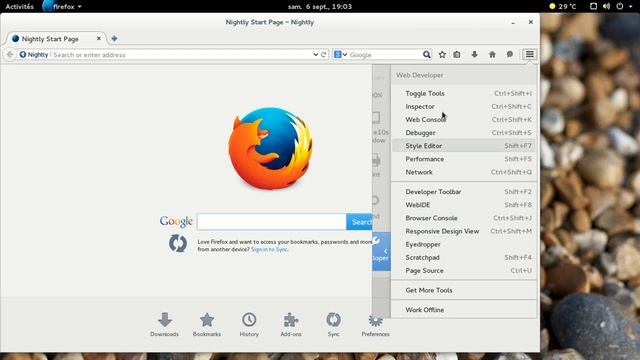Screen dimensions: 640x360
Task: Select Inspector from Web Developer menu
Action: tap(464, 107)
